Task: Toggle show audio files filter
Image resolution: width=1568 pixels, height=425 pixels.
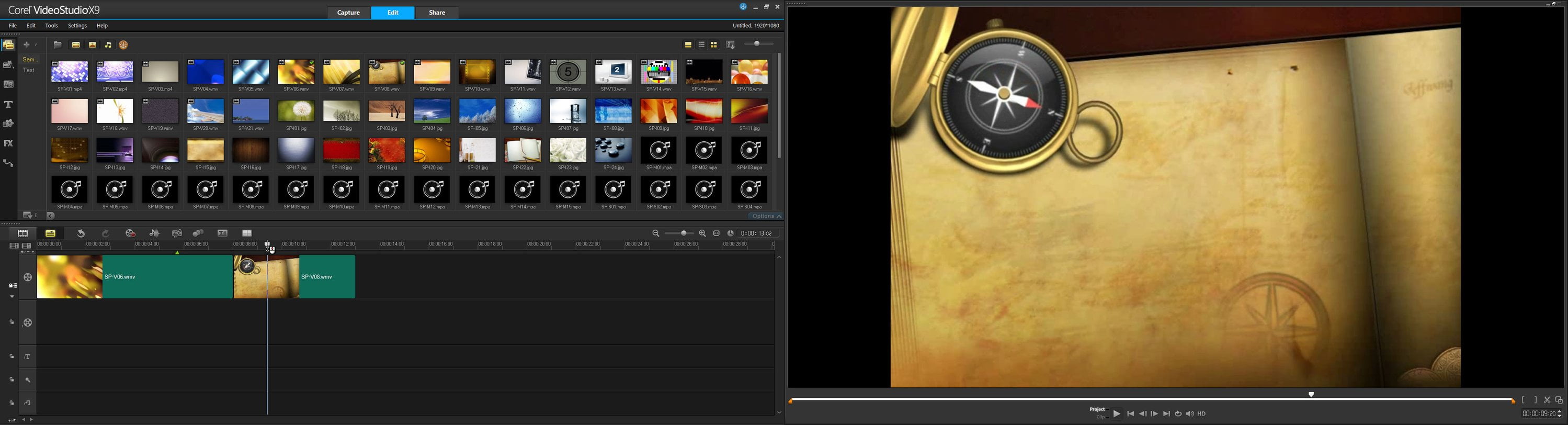Action: 108,45
